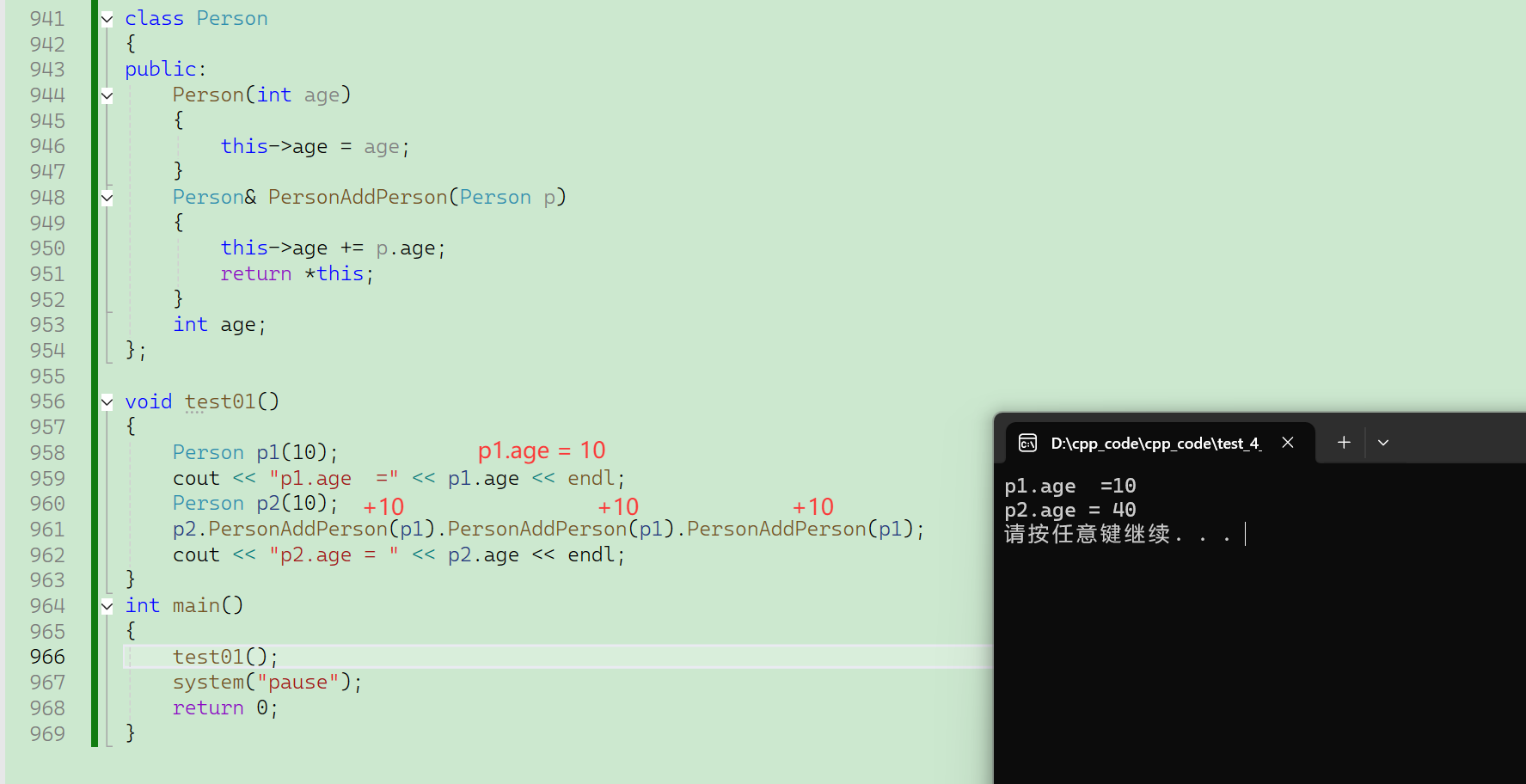Click the console icon on terminal tab
1526x784 pixels.
(x=1028, y=443)
